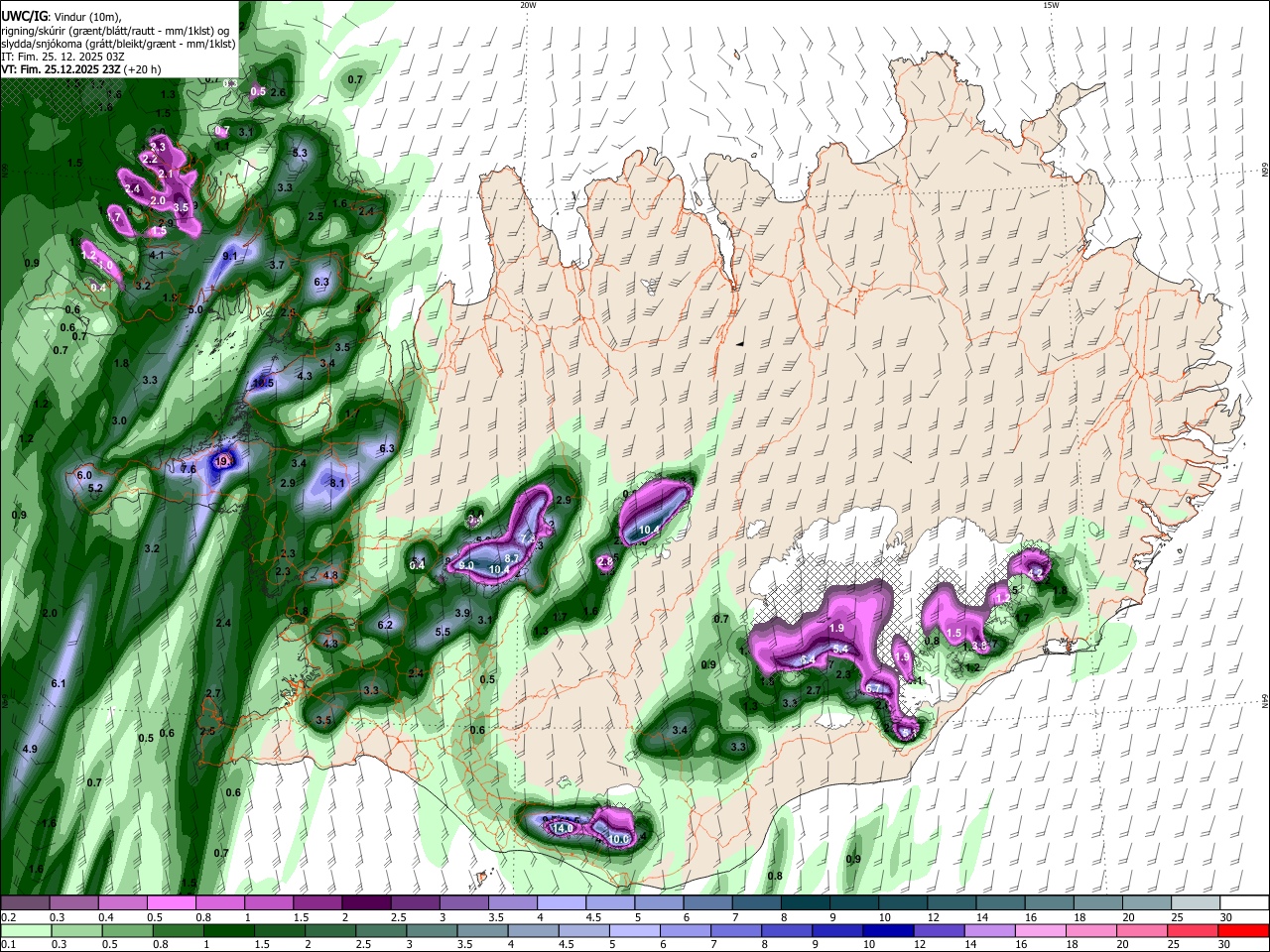Select the grey-purple 0.2 snow scale swatch
This screenshot has height=952, width=1270.
[x=25, y=903]
